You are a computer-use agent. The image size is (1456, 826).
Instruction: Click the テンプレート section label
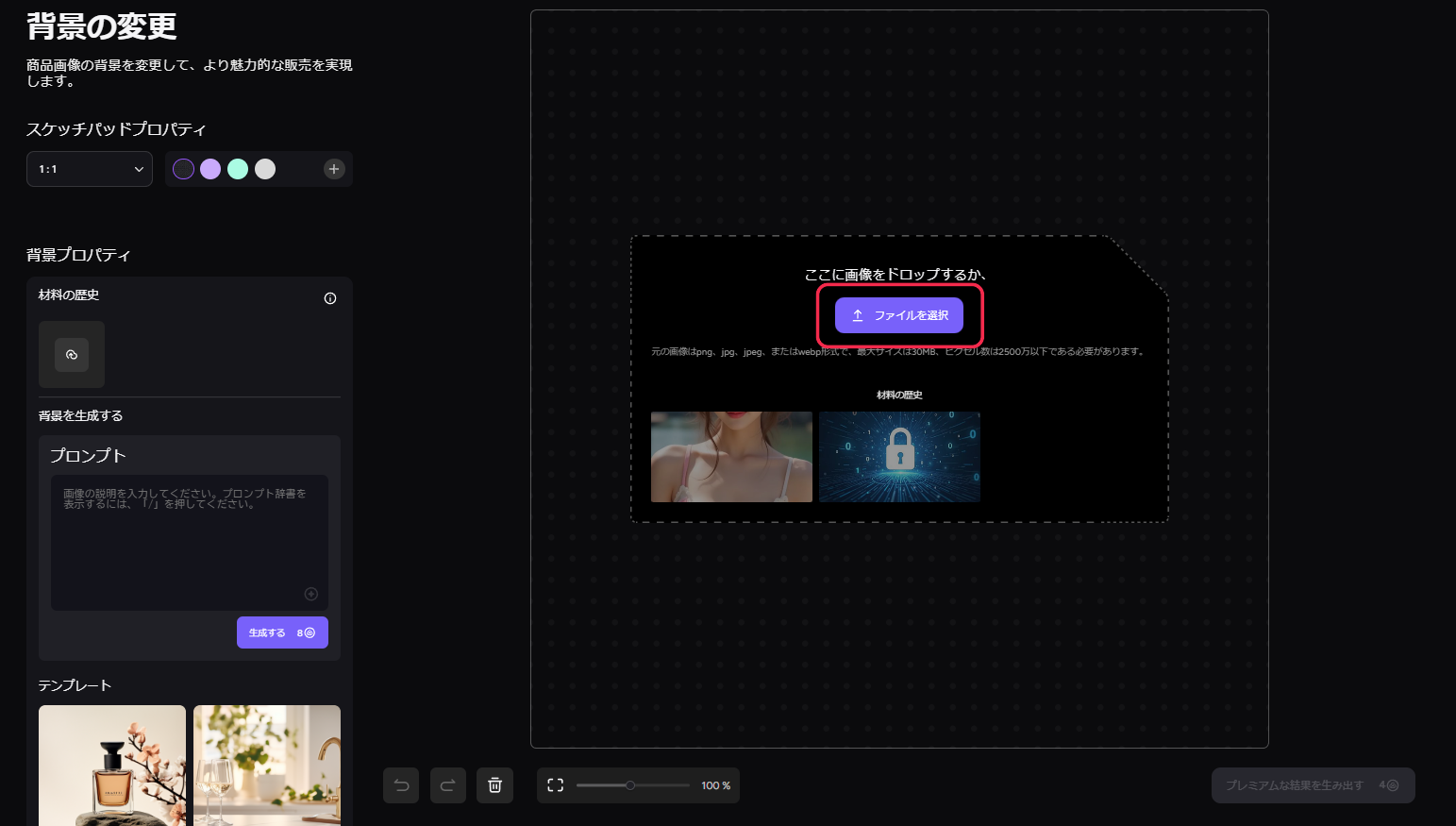[75, 685]
